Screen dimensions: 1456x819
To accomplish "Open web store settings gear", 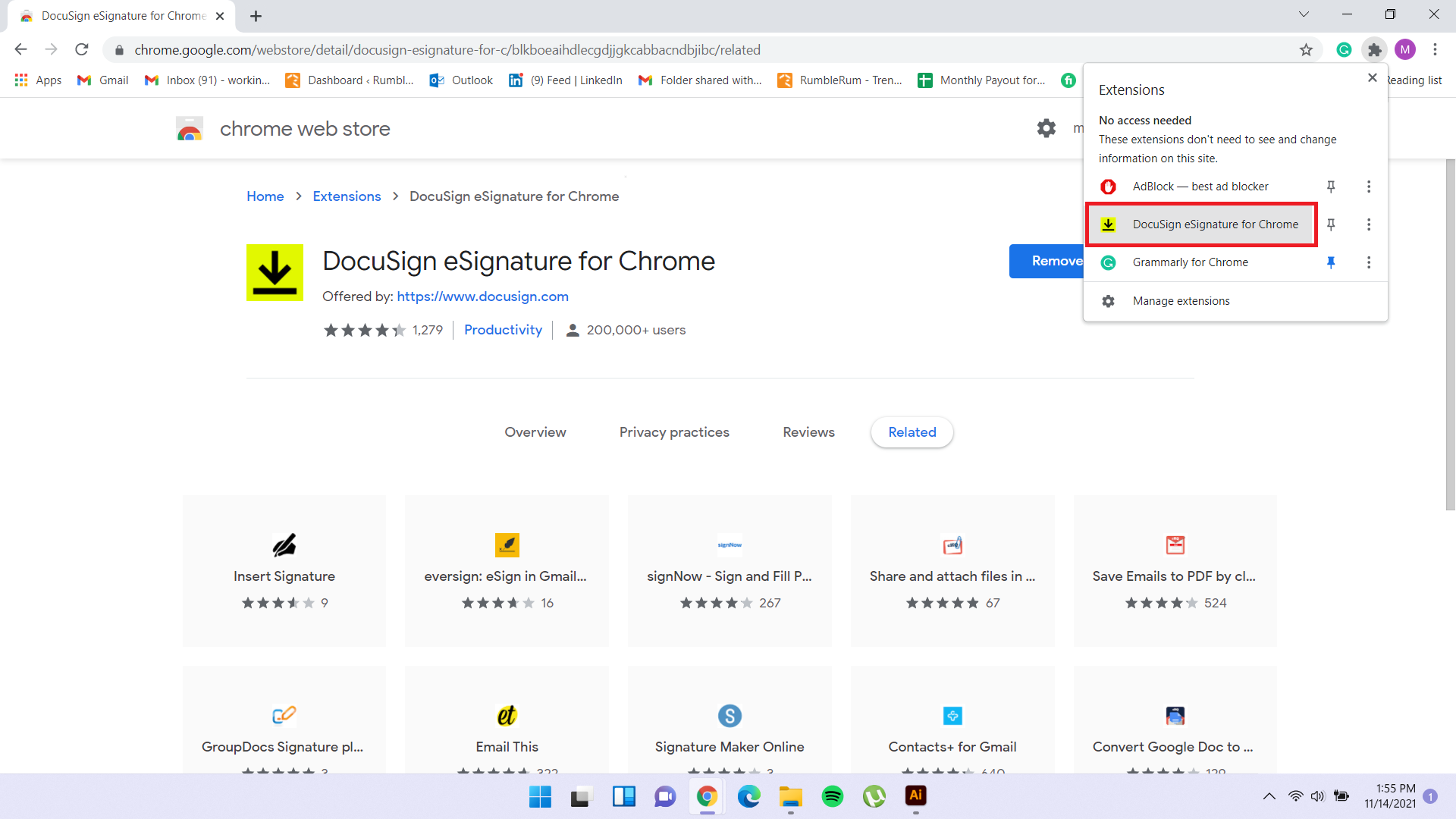I will pos(1046,128).
